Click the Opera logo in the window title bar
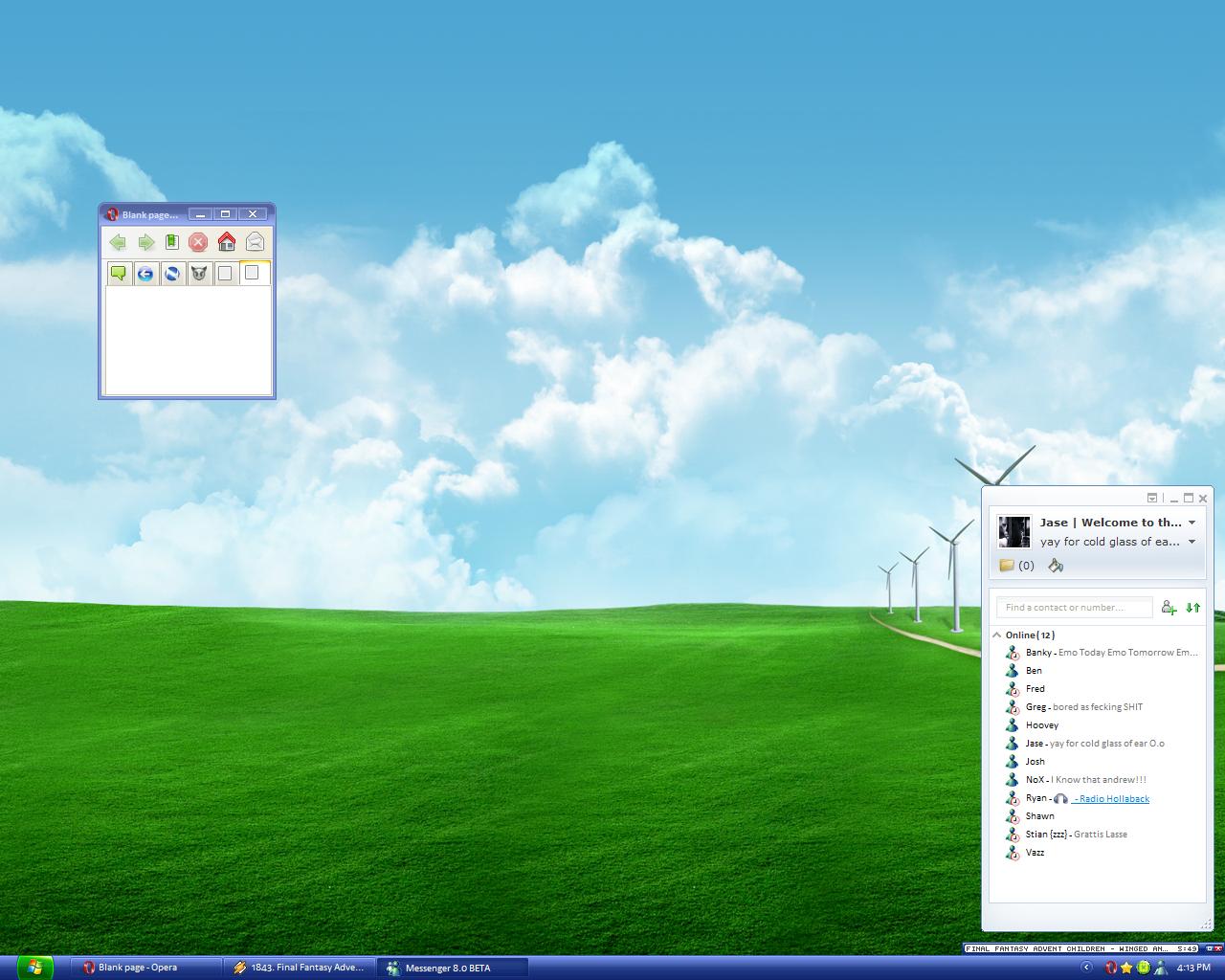1225x980 pixels. pyautogui.click(x=112, y=214)
